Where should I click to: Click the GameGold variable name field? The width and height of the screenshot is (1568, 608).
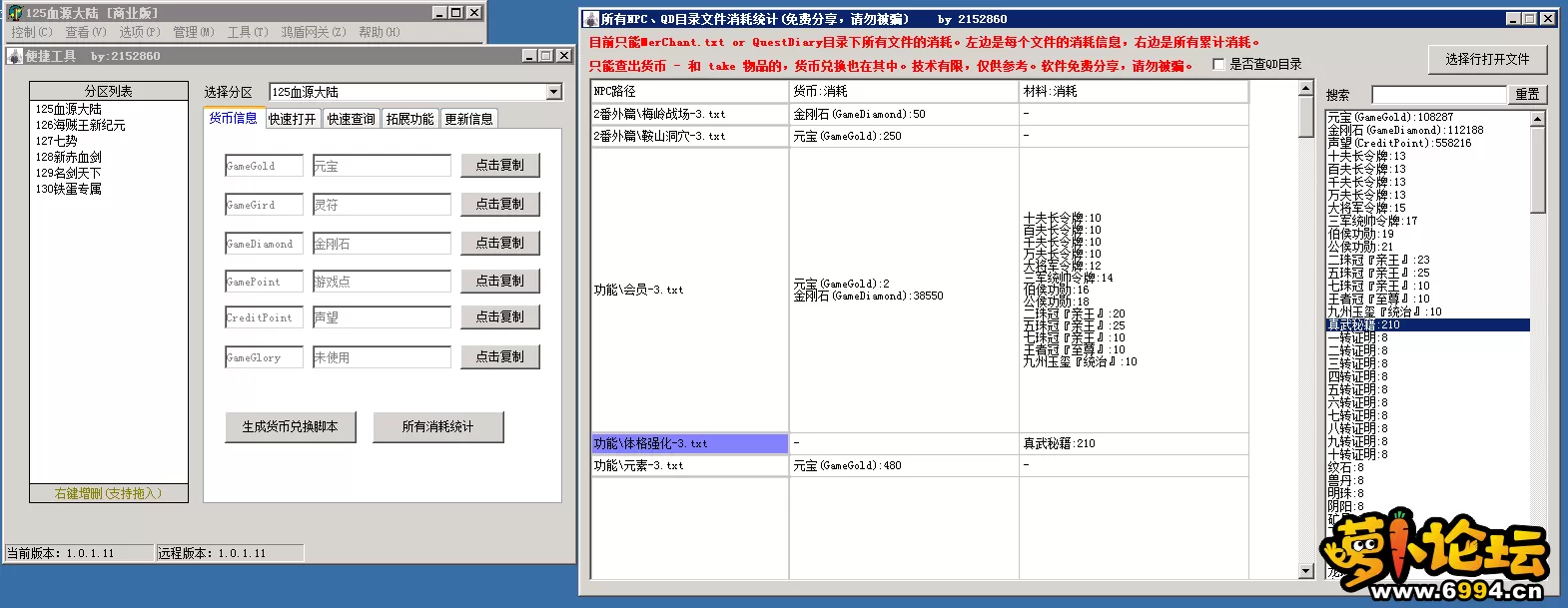[x=264, y=166]
